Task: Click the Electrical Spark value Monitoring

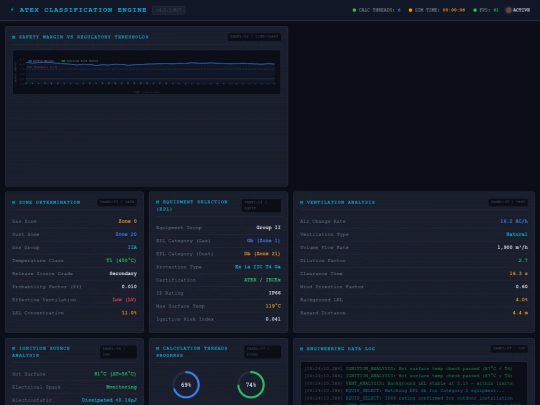Action: pos(121,387)
